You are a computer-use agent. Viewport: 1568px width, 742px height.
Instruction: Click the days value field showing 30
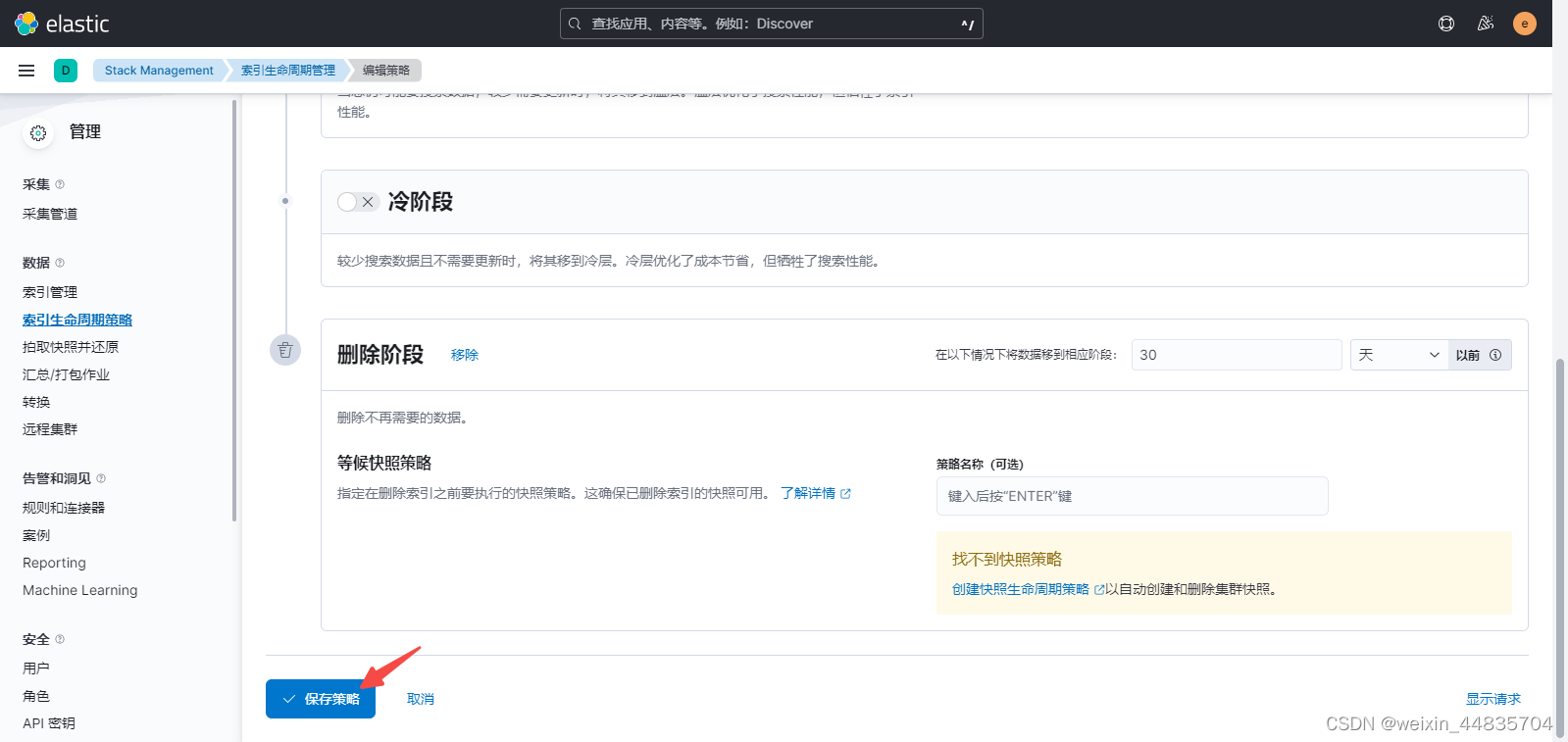pos(1237,355)
